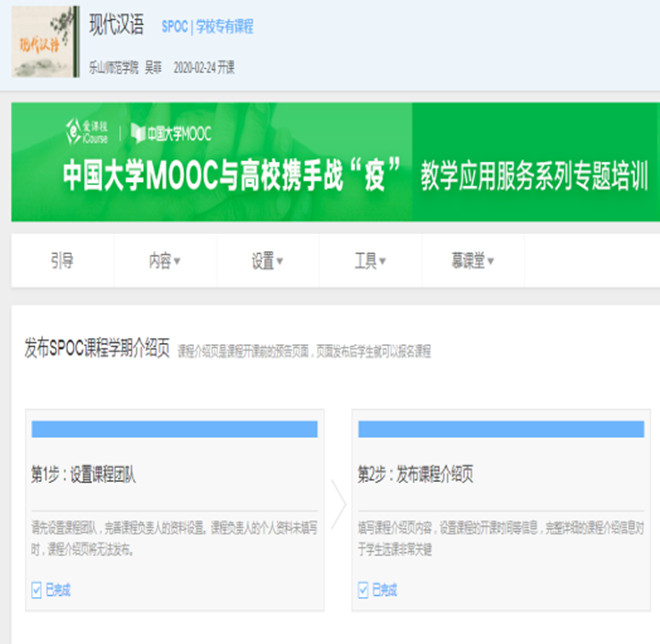Screen dimensions: 660x644
Task: Open the 慕课堂 dropdown menu
Action: click(472, 261)
